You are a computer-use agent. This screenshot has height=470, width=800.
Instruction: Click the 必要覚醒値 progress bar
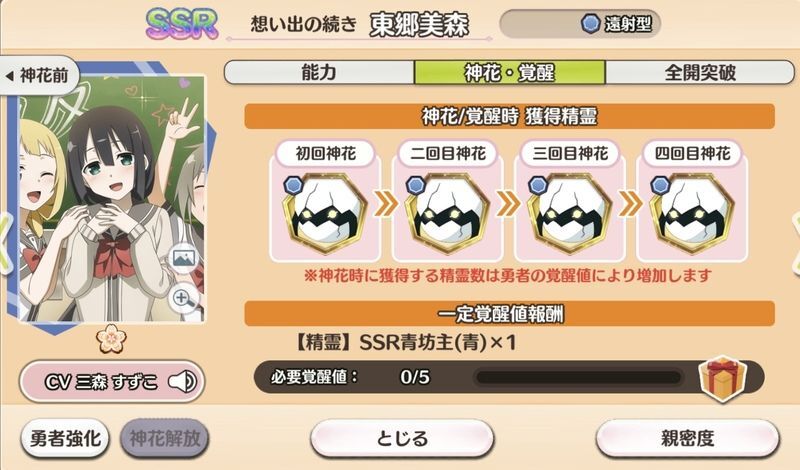(x=578, y=378)
